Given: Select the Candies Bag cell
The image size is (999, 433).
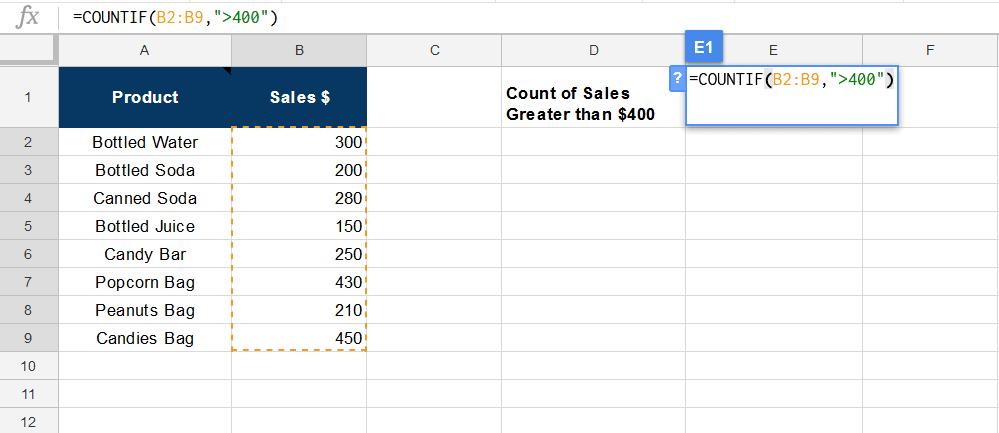Looking at the screenshot, I should [x=145, y=338].
